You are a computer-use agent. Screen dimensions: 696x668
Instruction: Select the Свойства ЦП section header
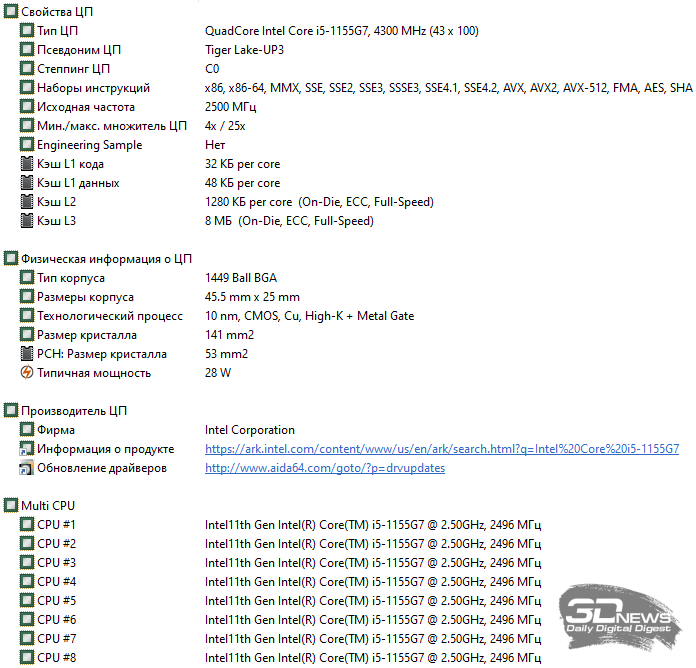(x=57, y=12)
